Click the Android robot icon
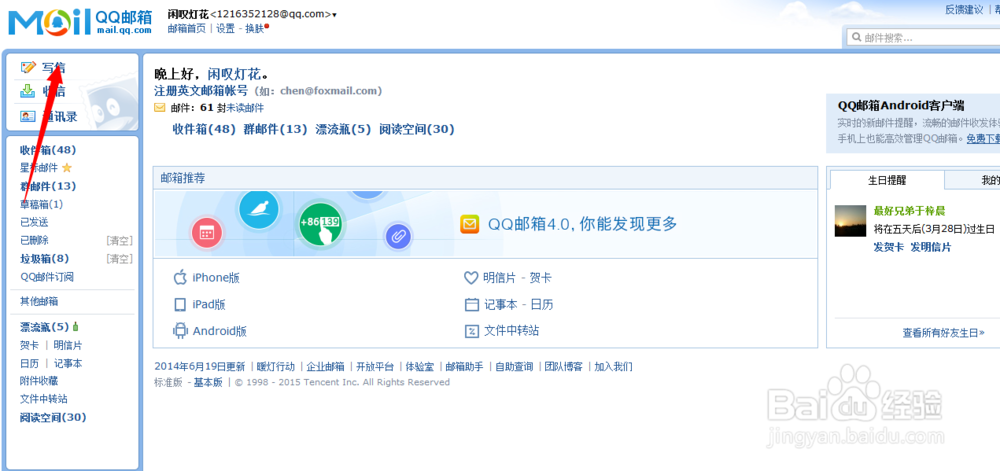Viewport: 1000px width, 471px height. tap(180, 331)
